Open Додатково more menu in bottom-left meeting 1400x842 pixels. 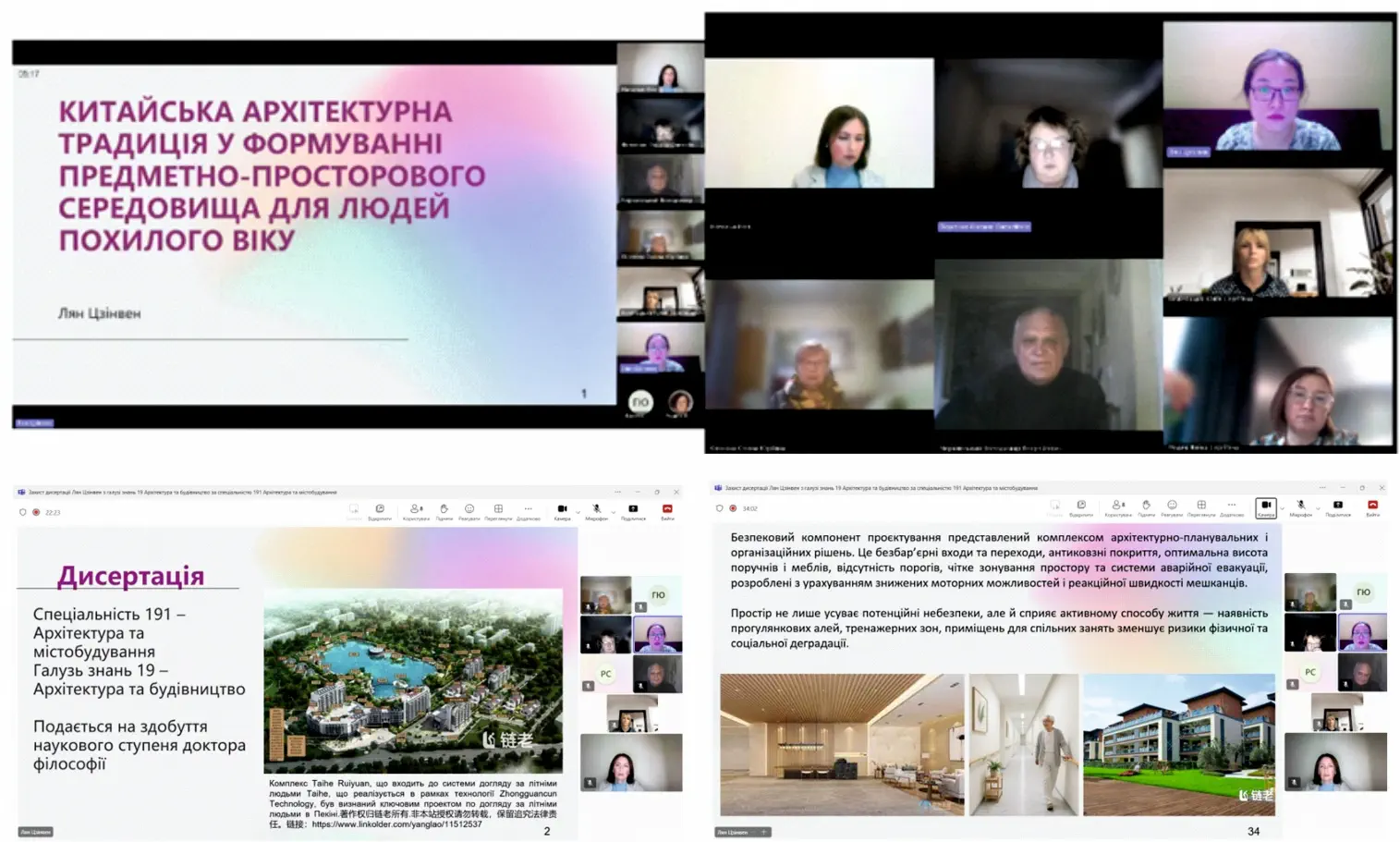pos(528,509)
